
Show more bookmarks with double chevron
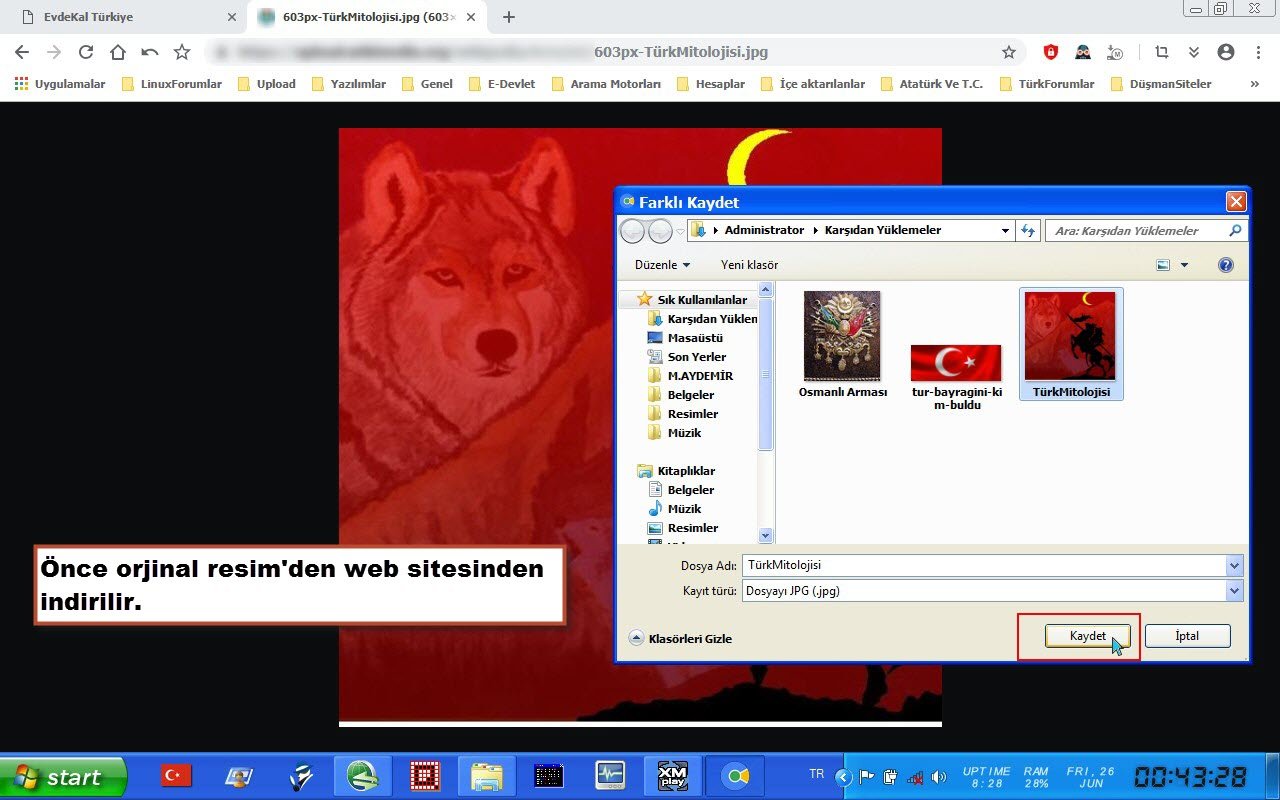click(1257, 84)
